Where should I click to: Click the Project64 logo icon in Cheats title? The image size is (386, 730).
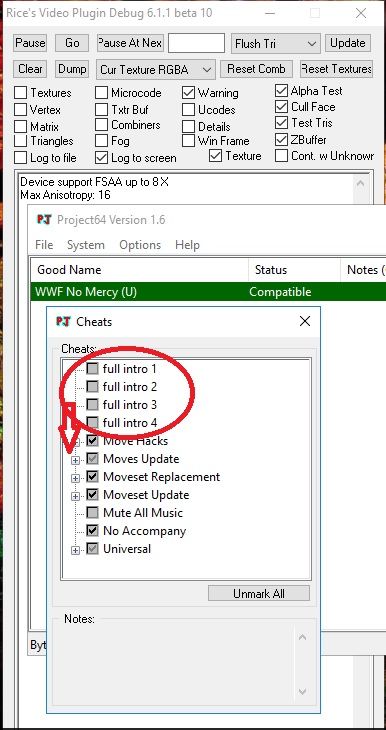[63, 321]
